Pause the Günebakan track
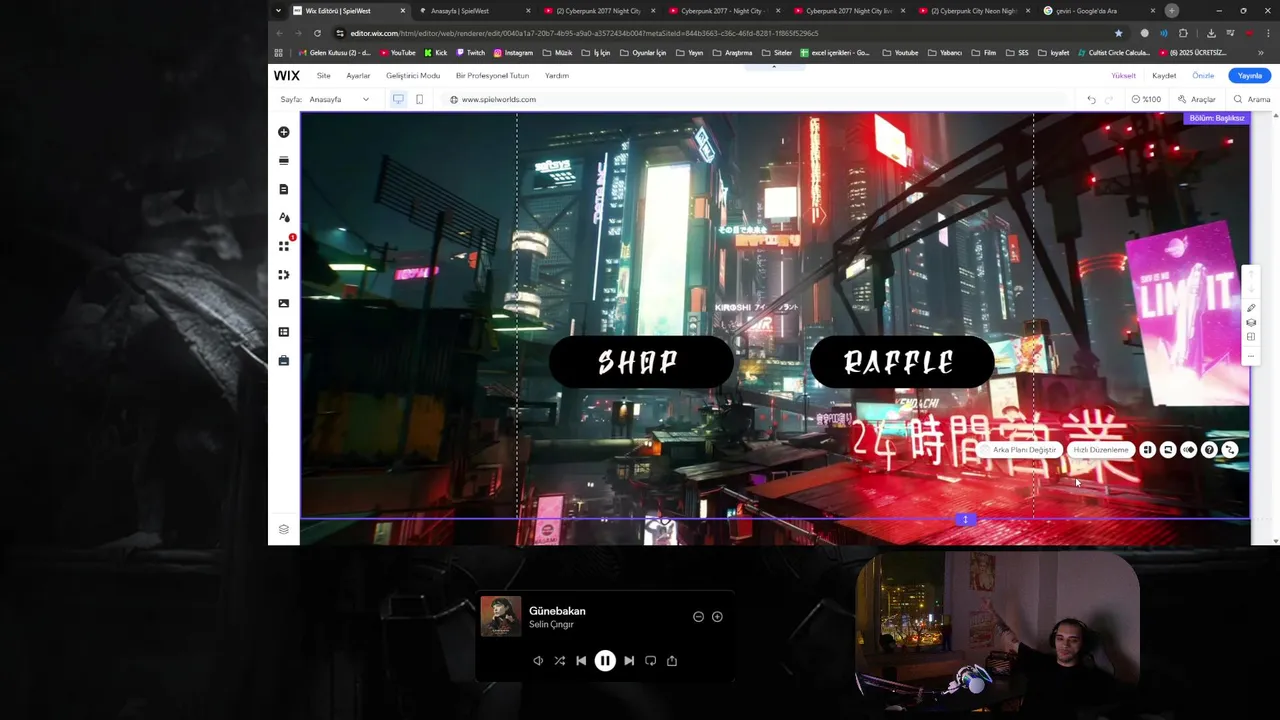Viewport: 1280px width, 720px height. click(605, 661)
